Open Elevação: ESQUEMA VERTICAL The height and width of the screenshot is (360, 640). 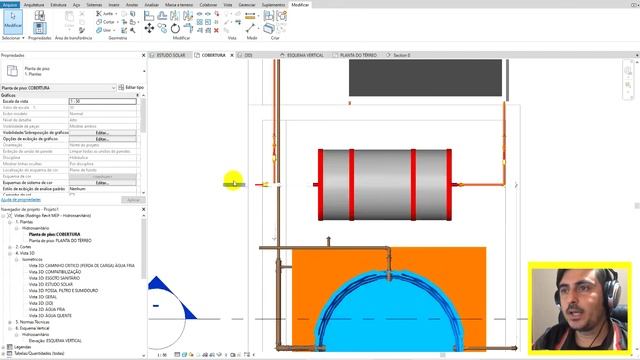[55, 341]
